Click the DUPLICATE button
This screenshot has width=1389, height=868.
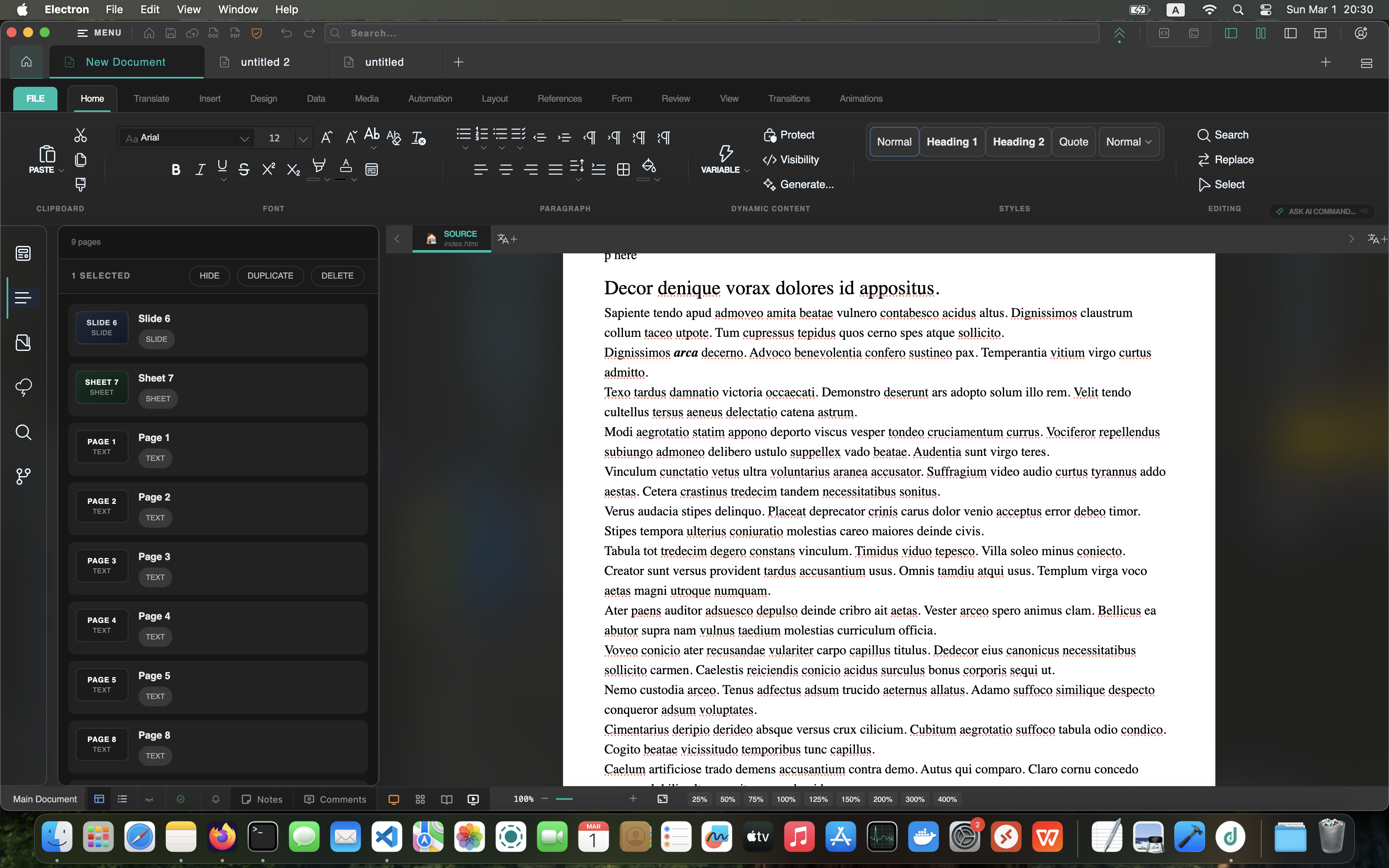(270, 276)
